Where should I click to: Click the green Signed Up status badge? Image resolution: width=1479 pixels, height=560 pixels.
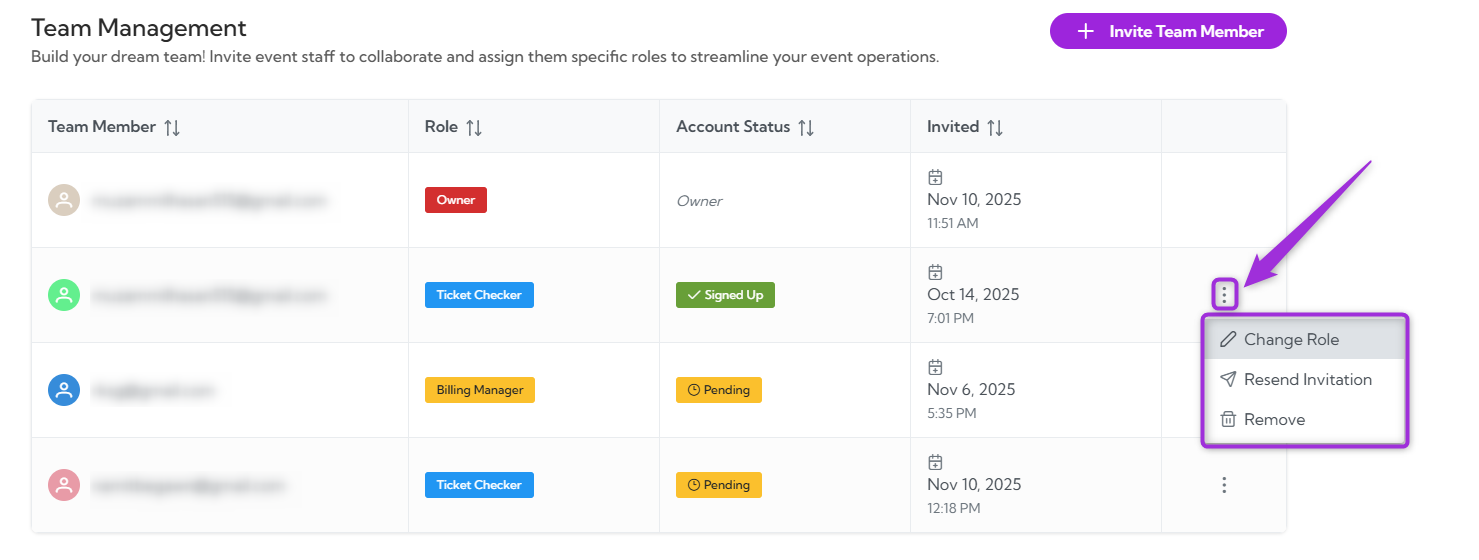[725, 295]
